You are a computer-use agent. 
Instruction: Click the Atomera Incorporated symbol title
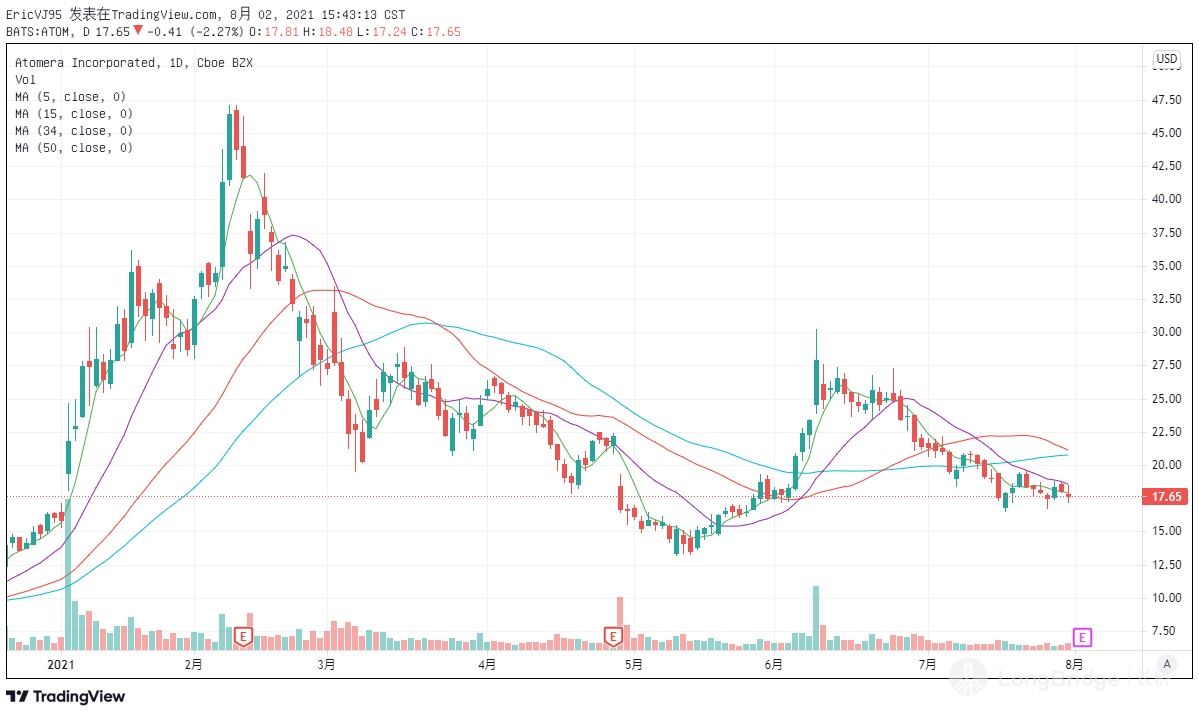85,63
